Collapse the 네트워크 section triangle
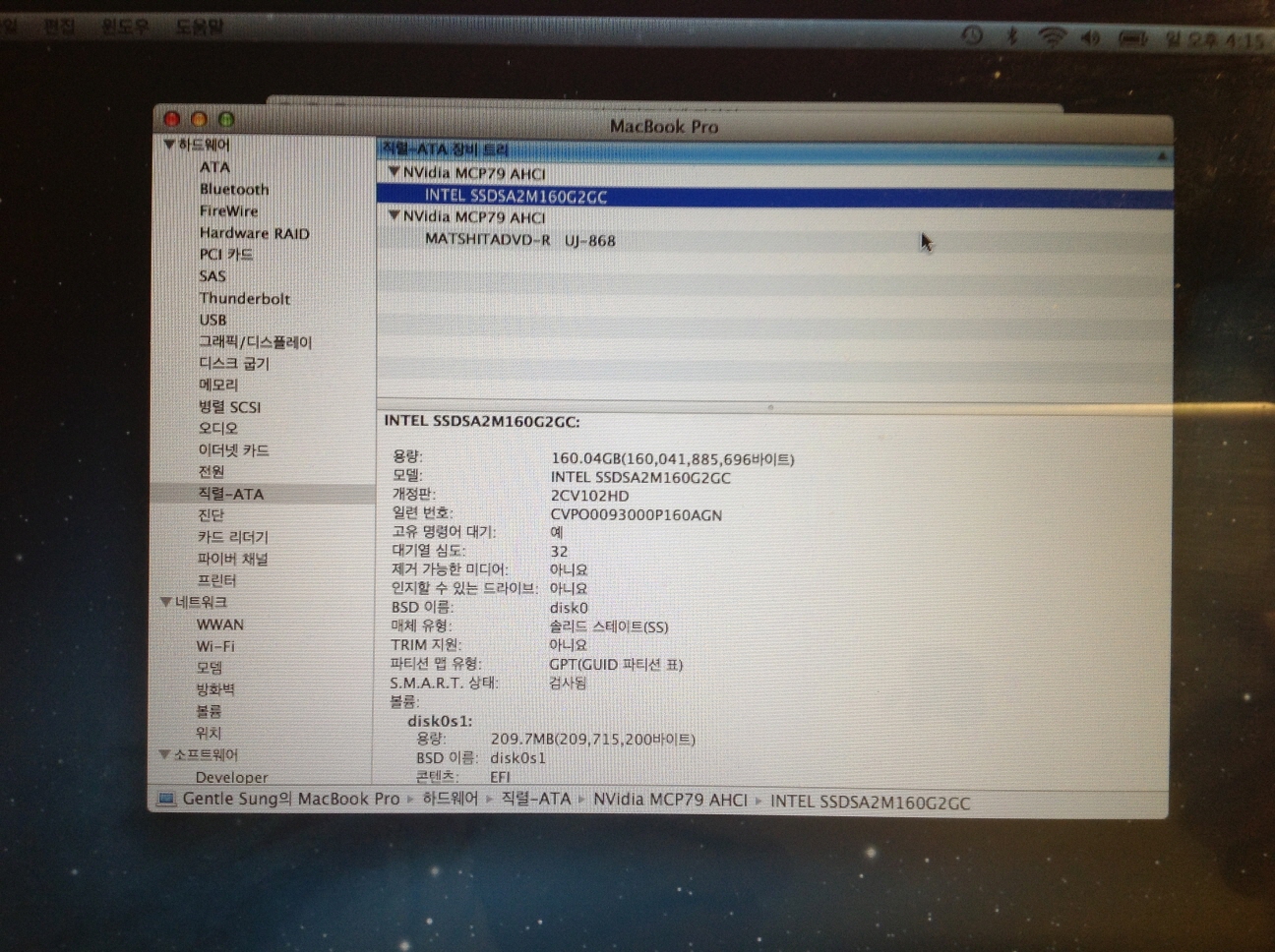Viewport: 1275px width, 952px height. coord(166,602)
